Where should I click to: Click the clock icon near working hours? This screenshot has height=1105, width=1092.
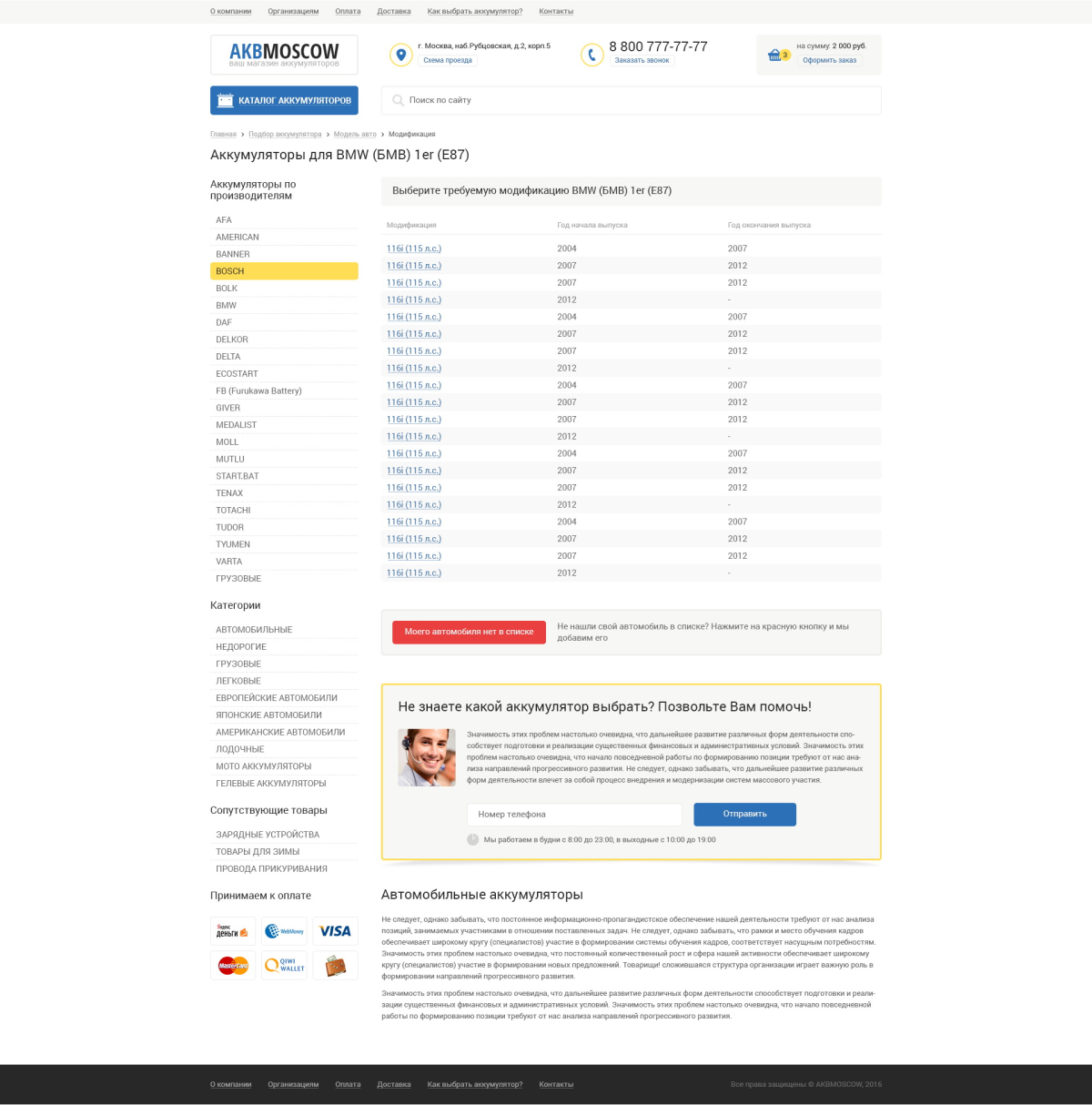(472, 839)
